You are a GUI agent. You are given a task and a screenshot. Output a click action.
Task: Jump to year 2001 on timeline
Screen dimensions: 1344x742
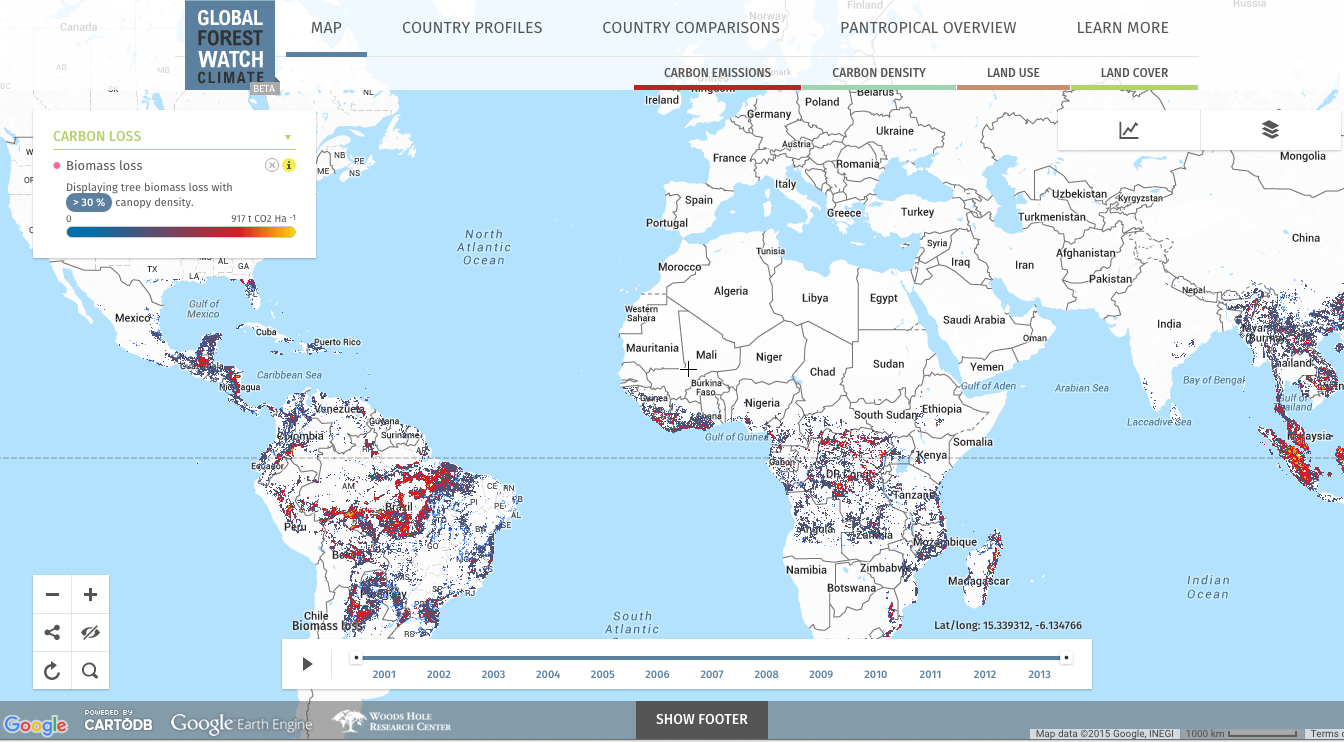coord(384,674)
